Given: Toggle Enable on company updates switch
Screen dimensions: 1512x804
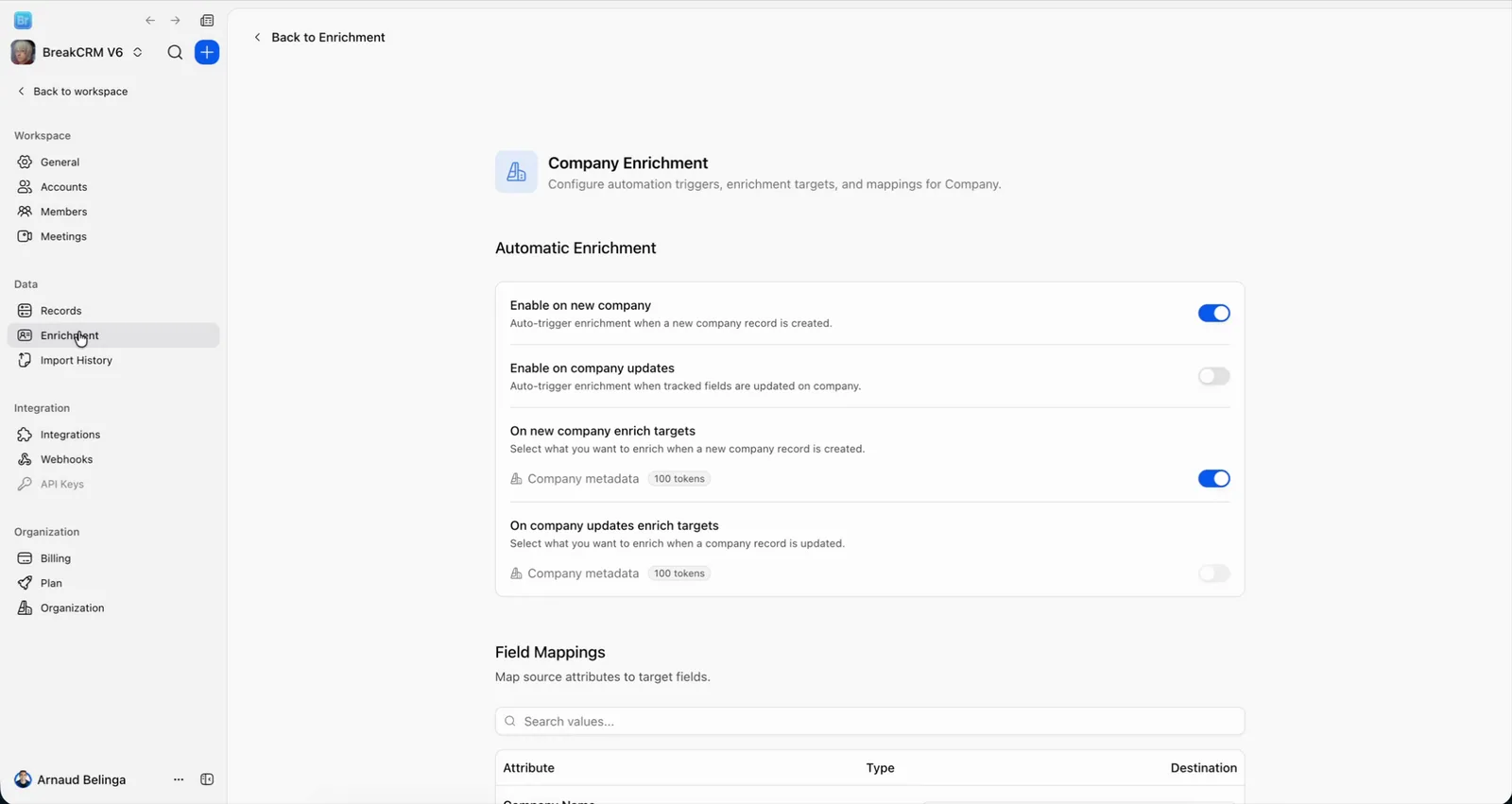Looking at the screenshot, I should (x=1213, y=376).
